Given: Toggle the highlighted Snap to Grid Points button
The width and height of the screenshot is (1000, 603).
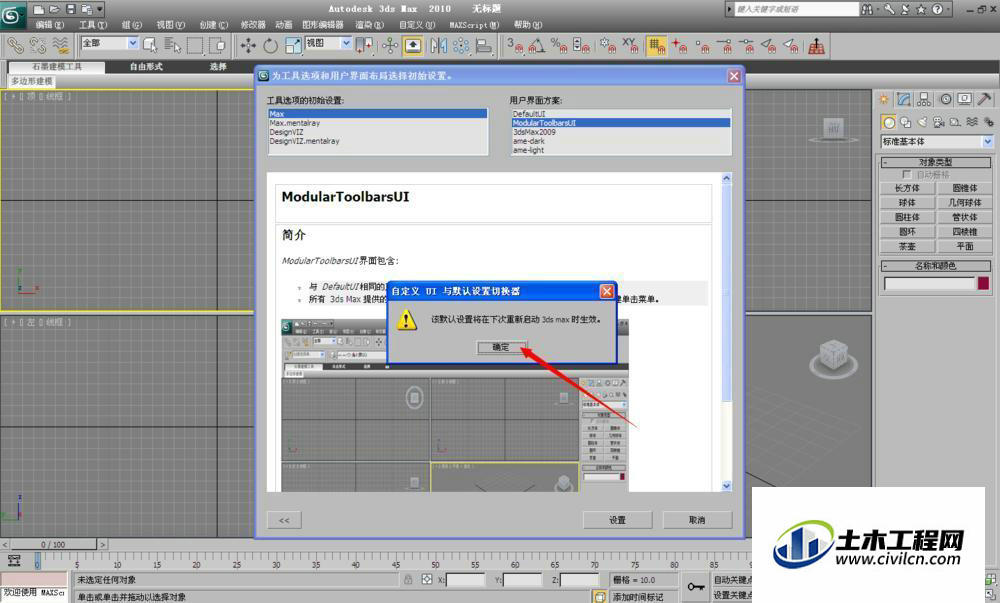Looking at the screenshot, I should click(656, 45).
